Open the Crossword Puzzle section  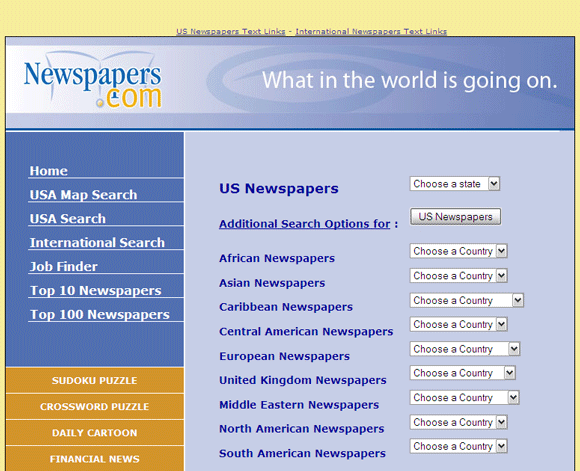[x=95, y=407]
